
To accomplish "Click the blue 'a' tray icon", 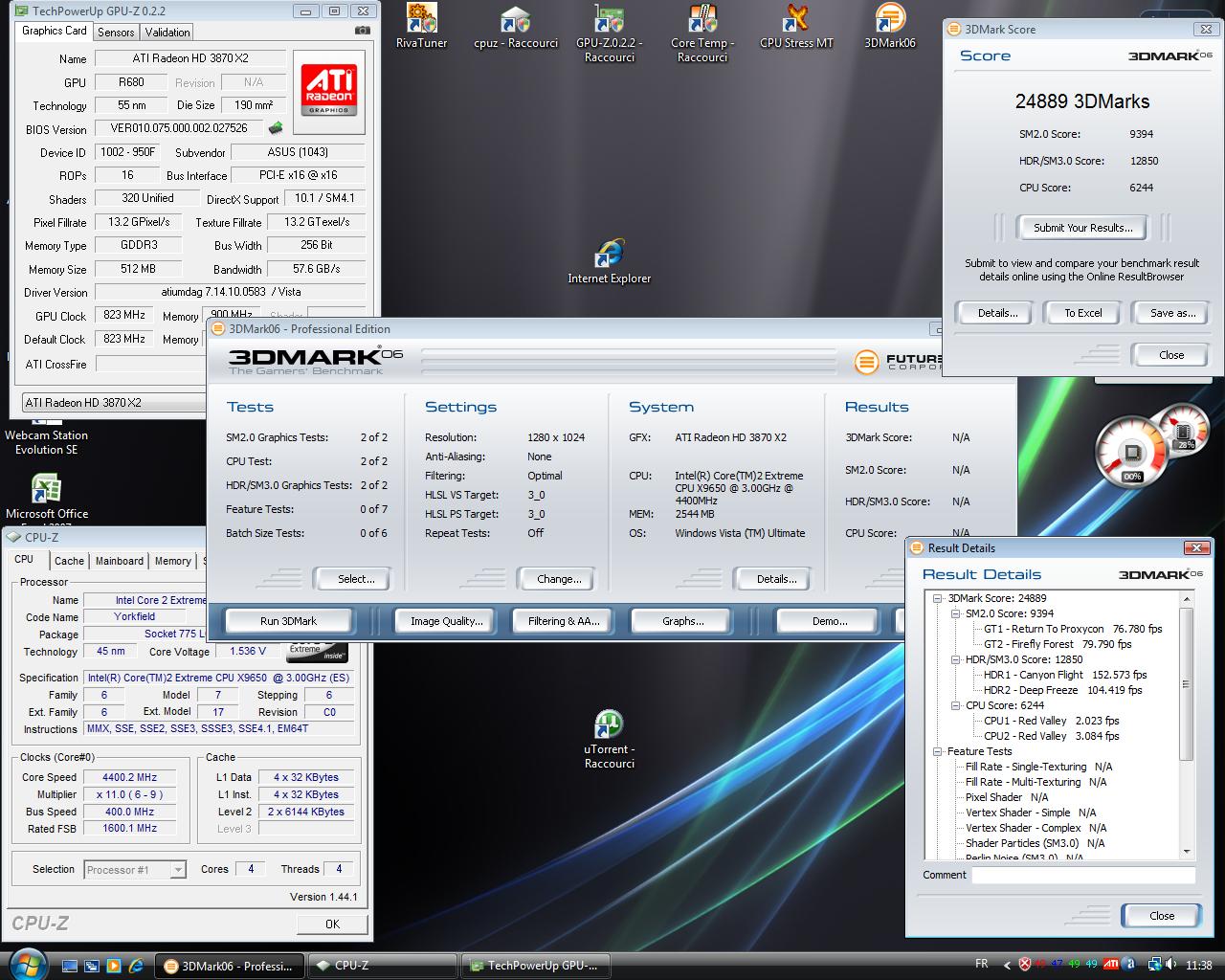I will pos(1129,965).
